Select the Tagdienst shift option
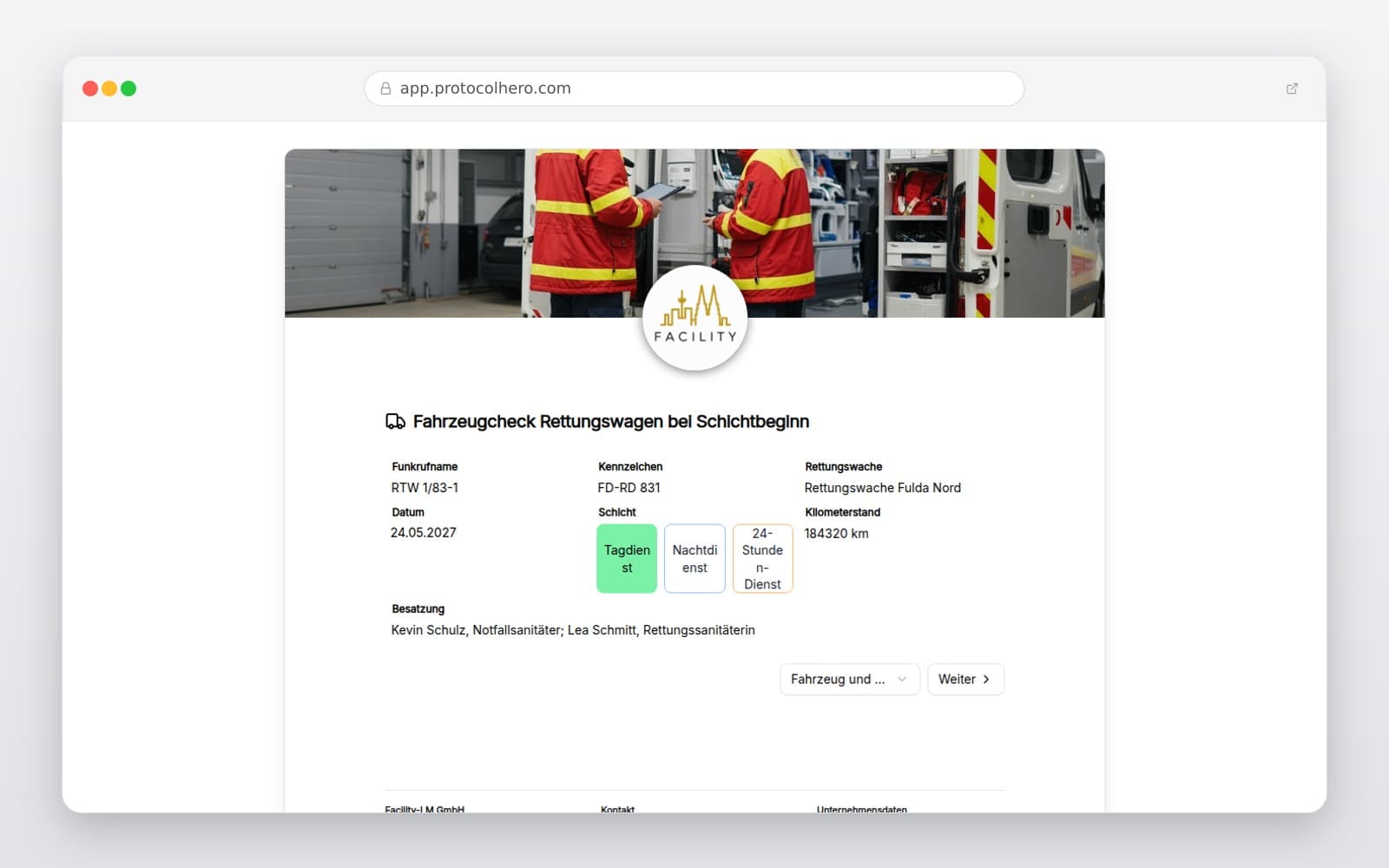Image resolution: width=1389 pixels, height=868 pixels. pos(627,559)
